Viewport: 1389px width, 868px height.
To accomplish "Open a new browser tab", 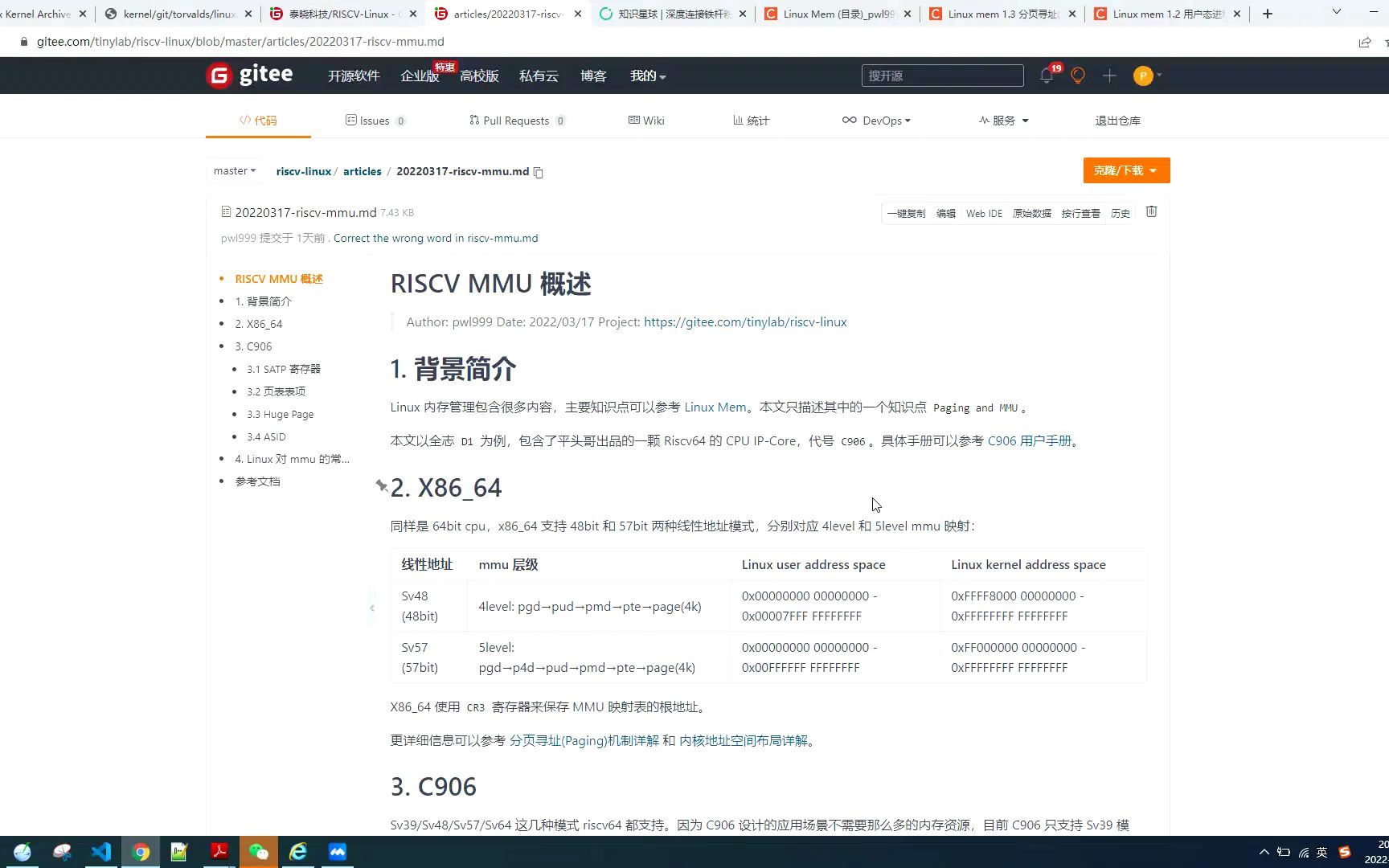I will [1268, 14].
